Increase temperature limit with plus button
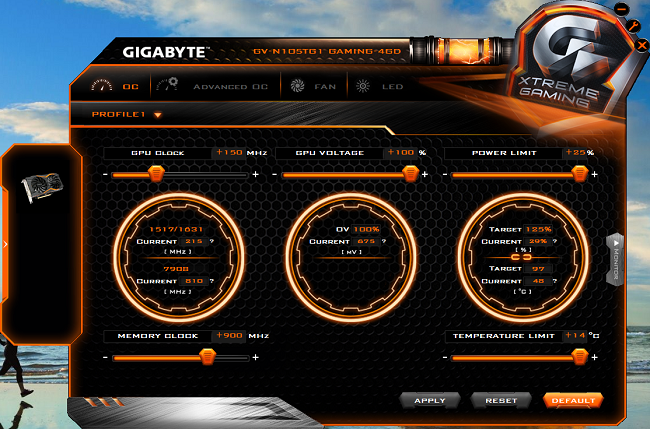Screen dimensions: 650x429 tap(595, 357)
